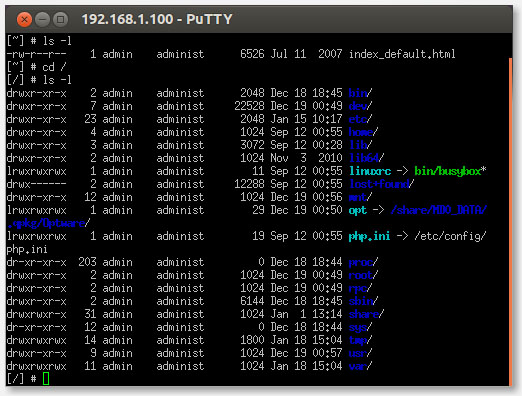The height and width of the screenshot is (396, 522).
Task: Click the date 'Jul 11 2007'
Action: (306, 54)
